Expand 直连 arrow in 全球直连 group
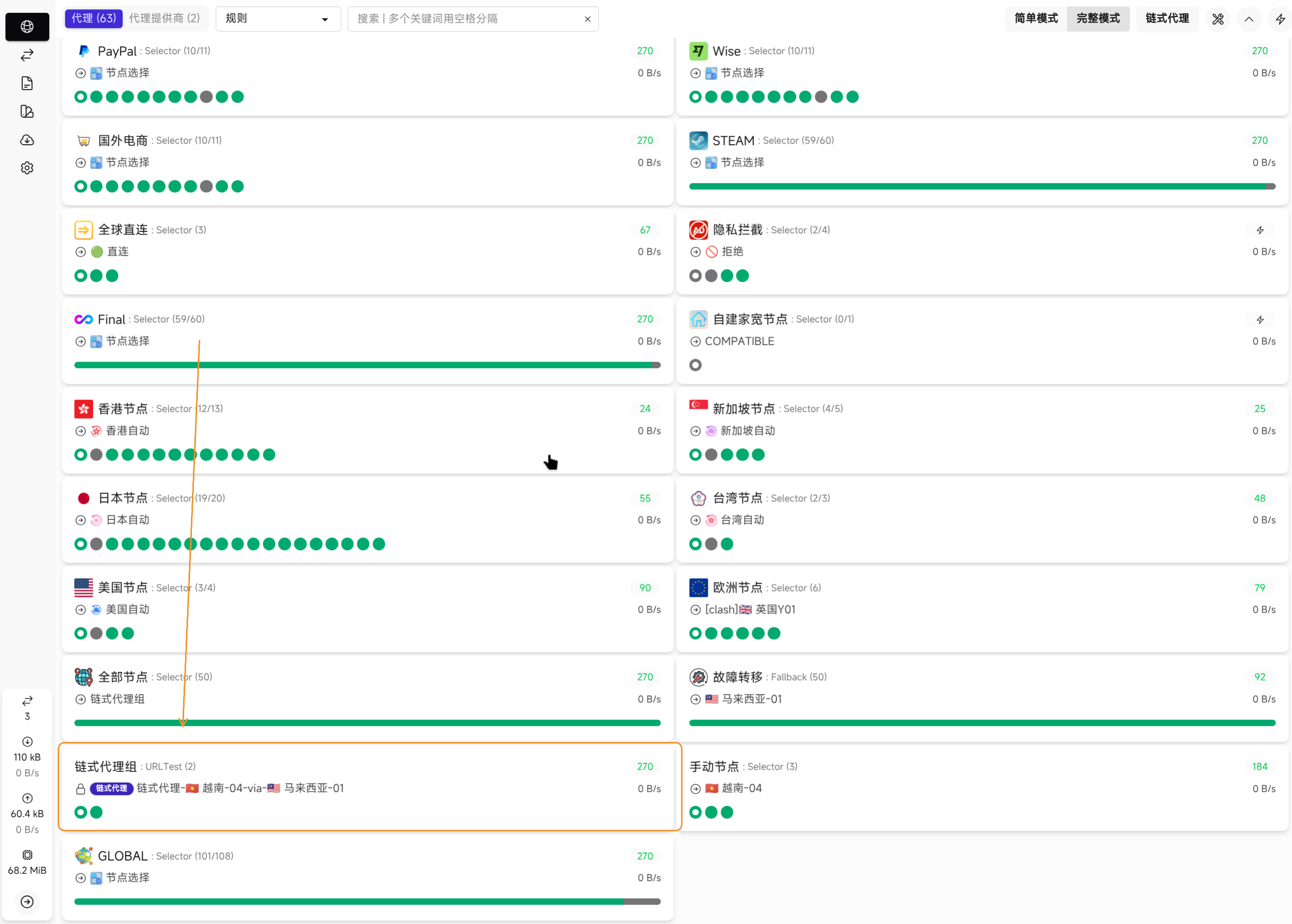 (x=81, y=251)
